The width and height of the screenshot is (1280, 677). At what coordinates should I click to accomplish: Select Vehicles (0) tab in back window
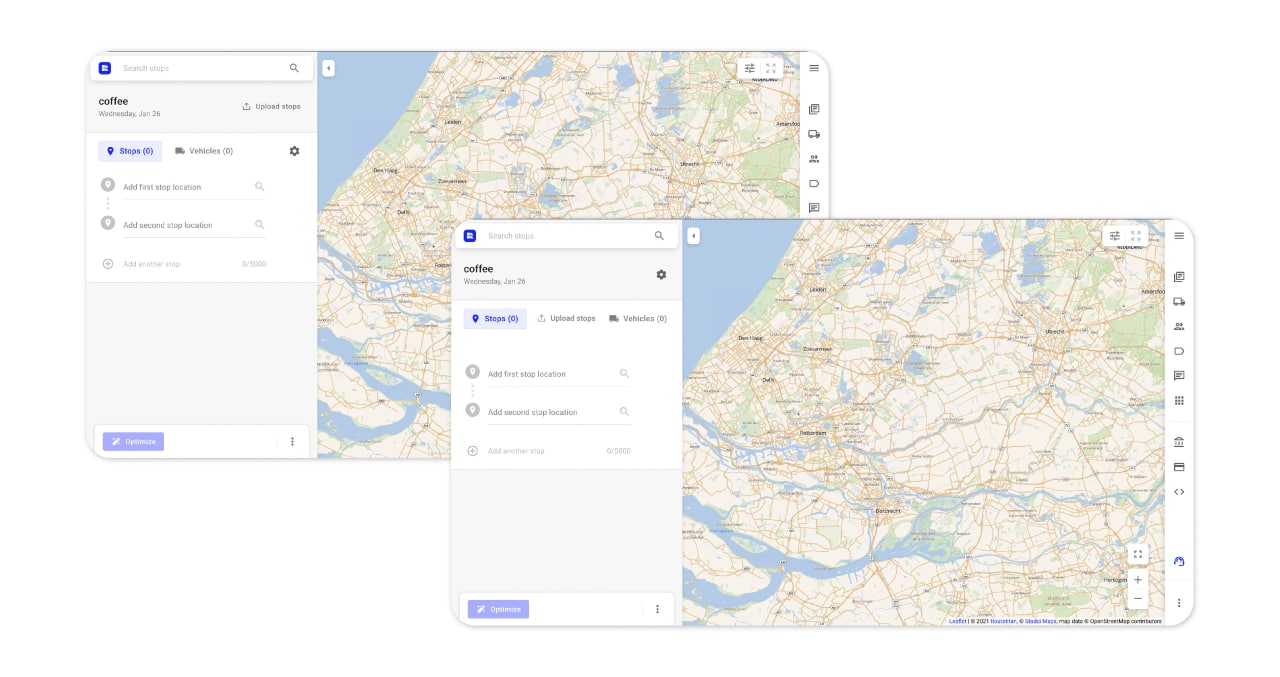coord(204,151)
